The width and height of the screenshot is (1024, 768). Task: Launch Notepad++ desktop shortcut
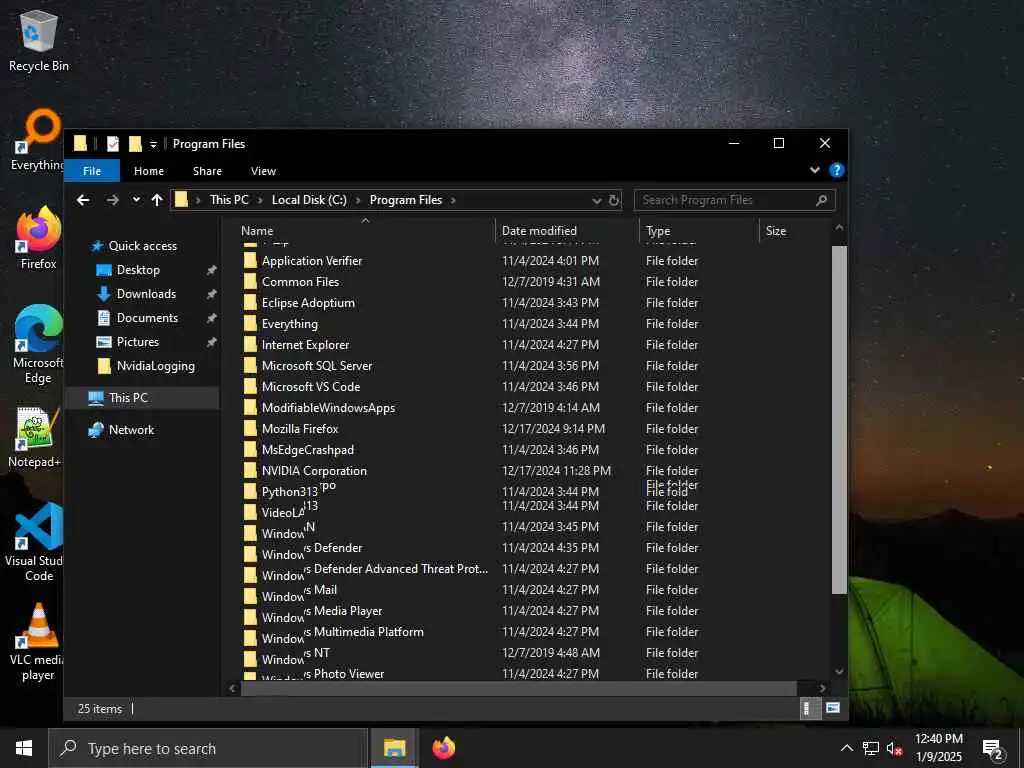(37, 436)
